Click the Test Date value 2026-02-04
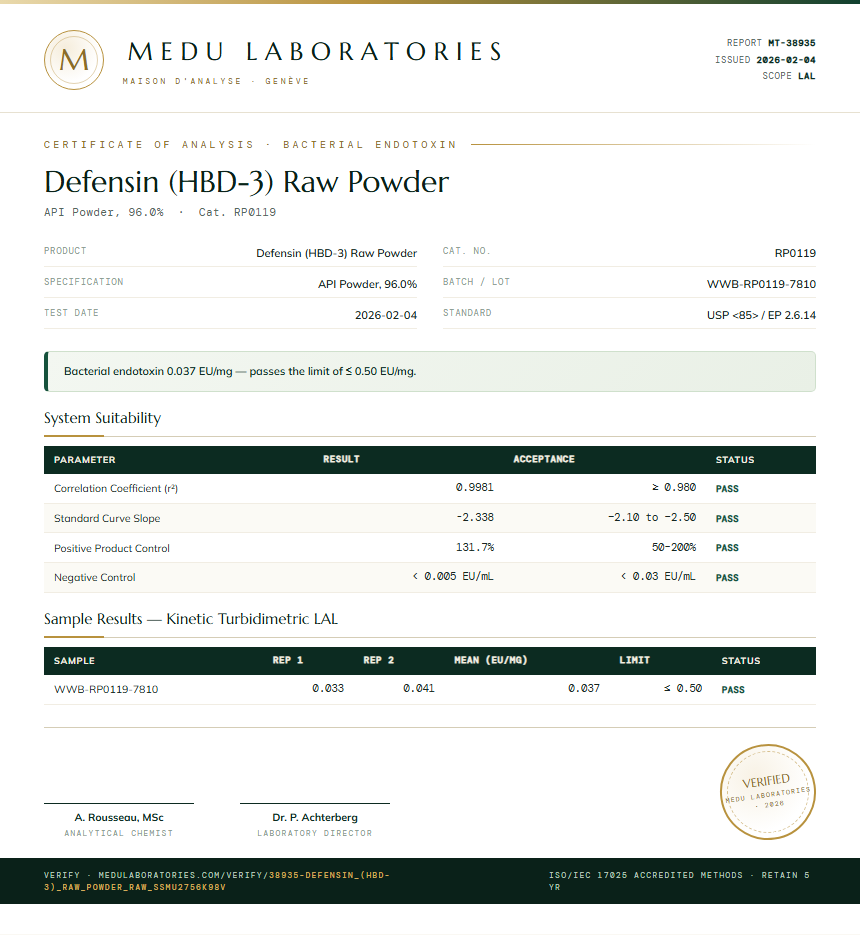860x935 pixels. click(x=386, y=315)
